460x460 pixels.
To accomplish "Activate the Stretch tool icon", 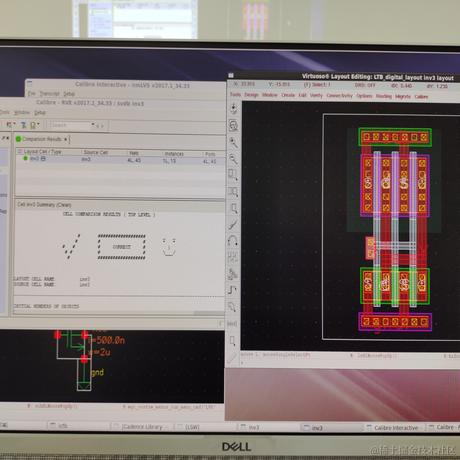I will [x=233, y=175].
